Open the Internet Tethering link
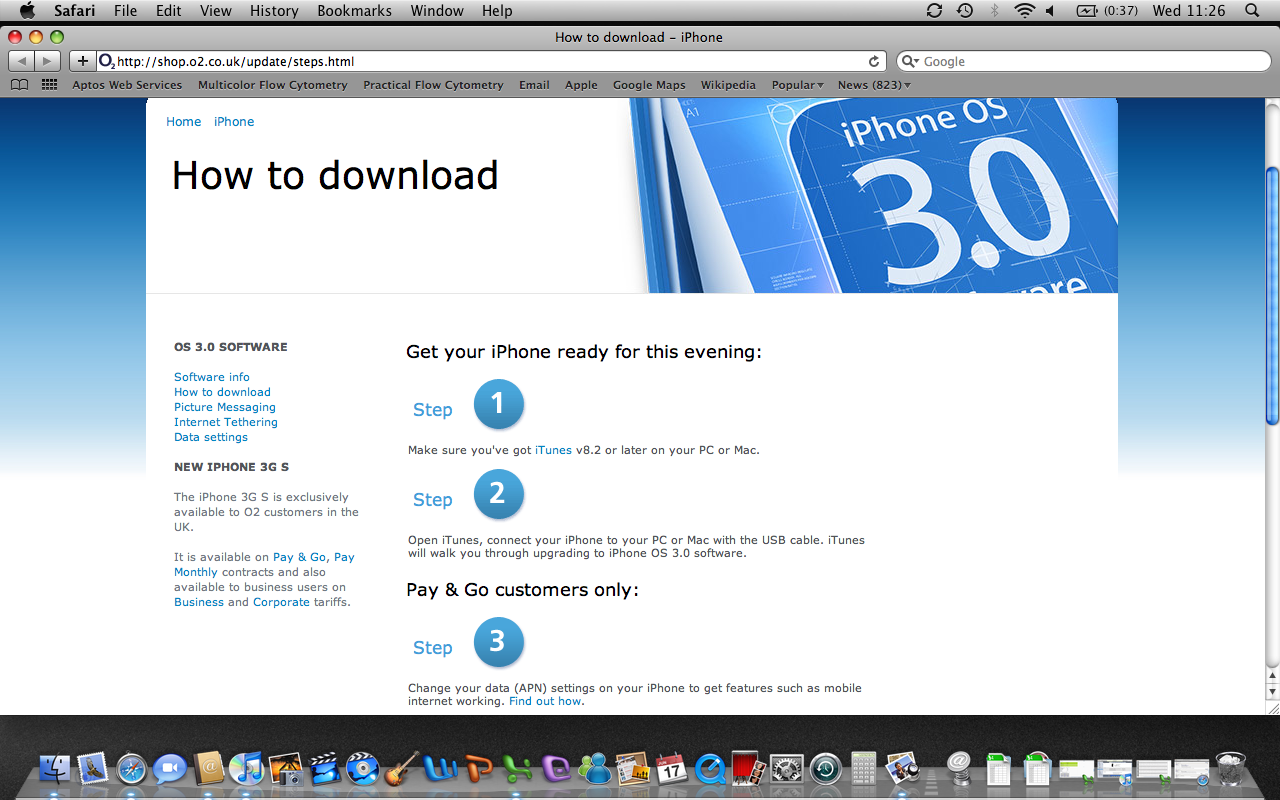This screenshot has width=1280, height=800. [x=226, y=422]
